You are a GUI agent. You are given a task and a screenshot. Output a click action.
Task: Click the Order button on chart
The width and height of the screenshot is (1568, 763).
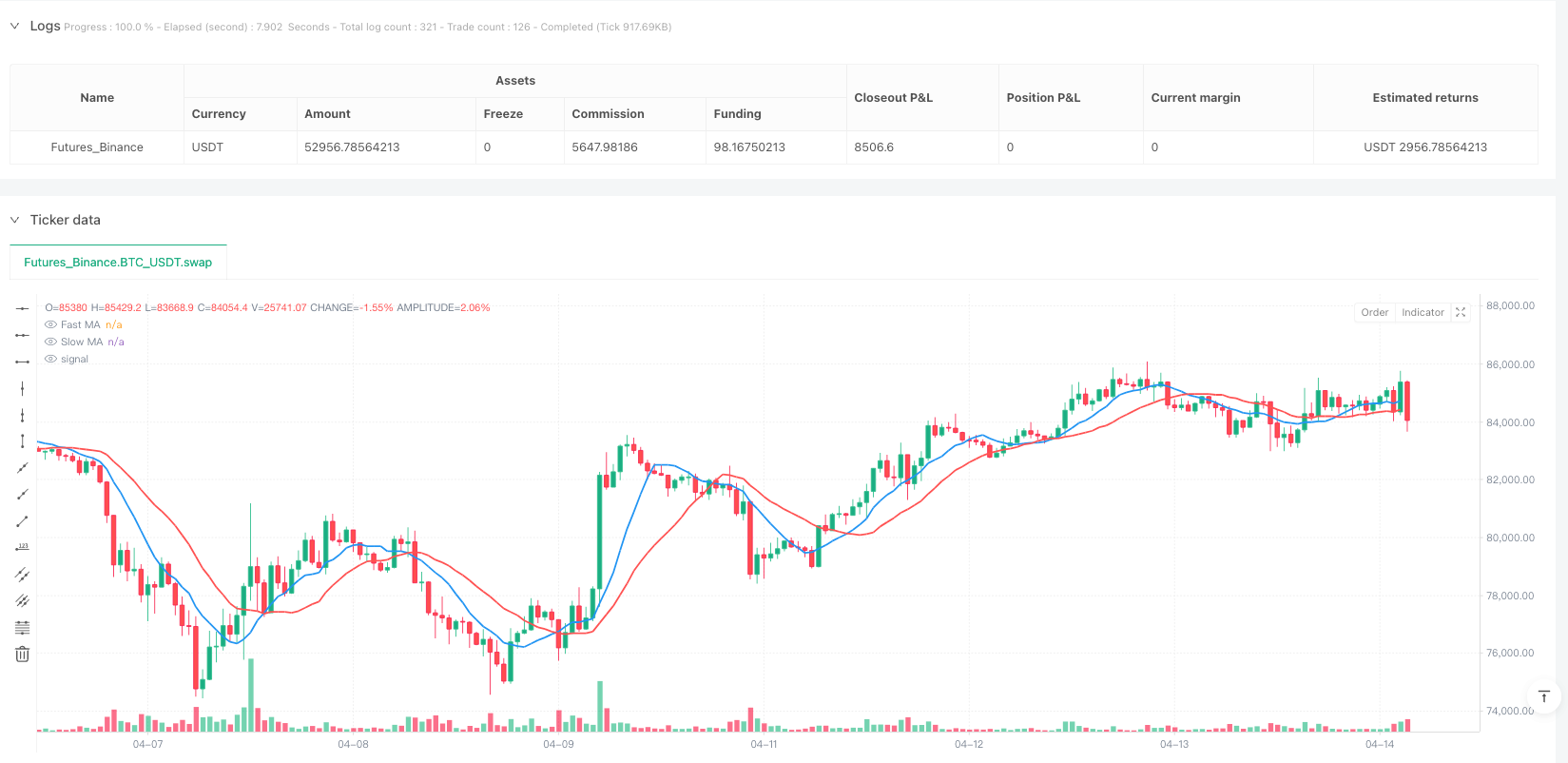[1374, 312]
